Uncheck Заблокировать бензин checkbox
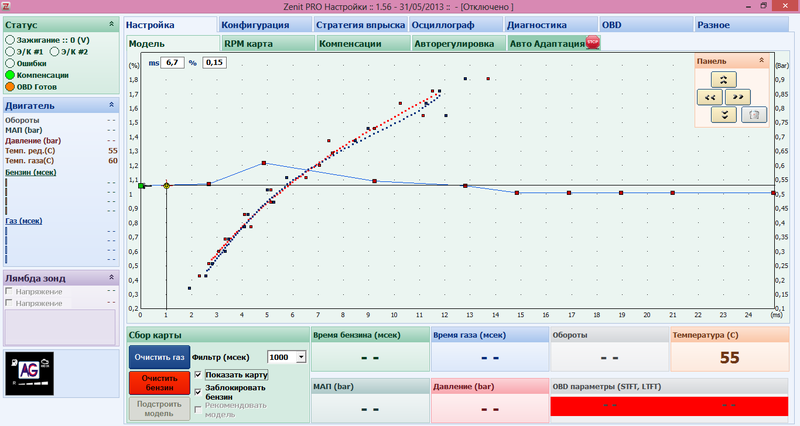800x426 pixels. pos(198,391)
